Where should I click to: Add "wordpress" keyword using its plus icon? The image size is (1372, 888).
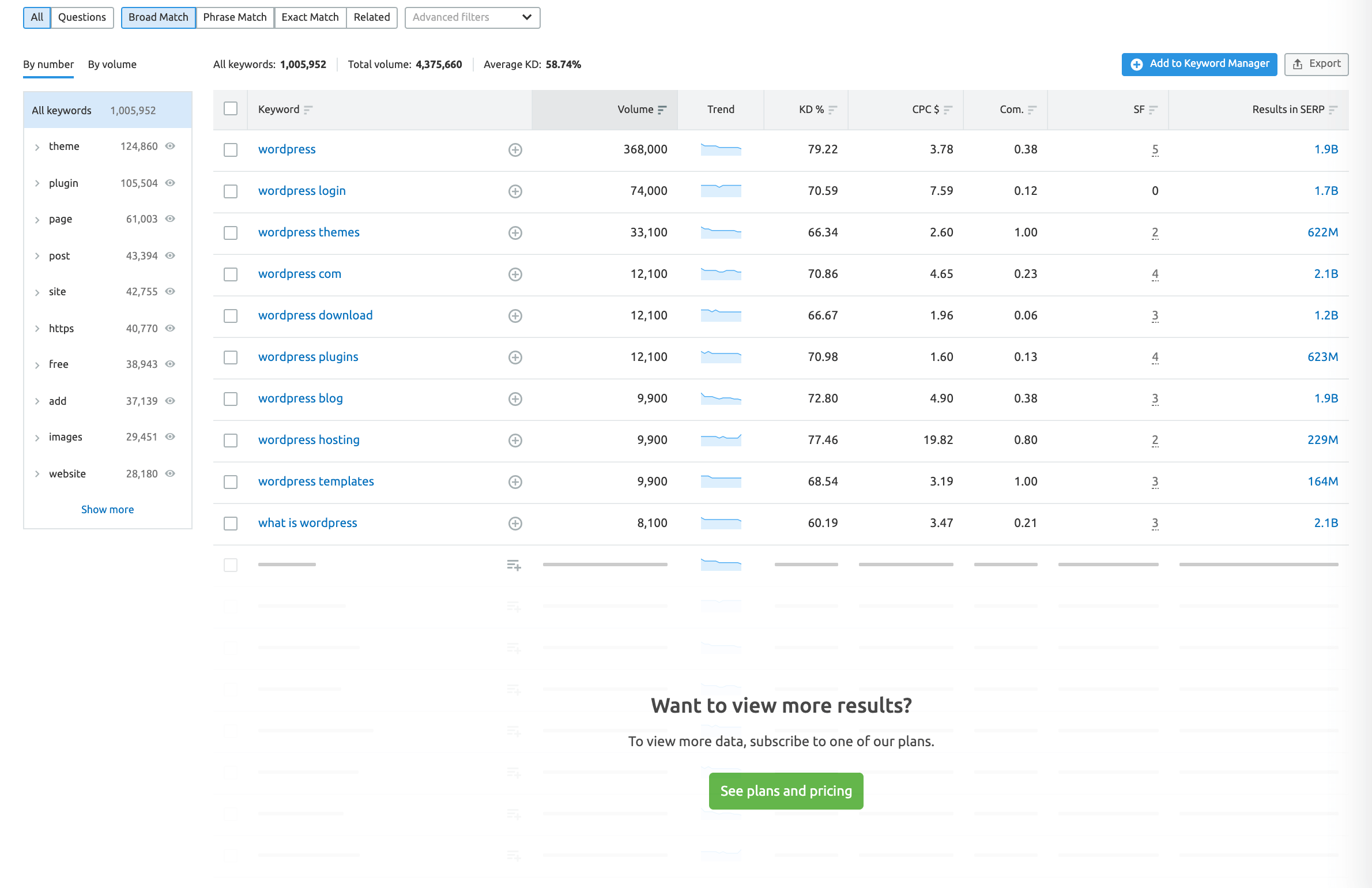point(515,149)
